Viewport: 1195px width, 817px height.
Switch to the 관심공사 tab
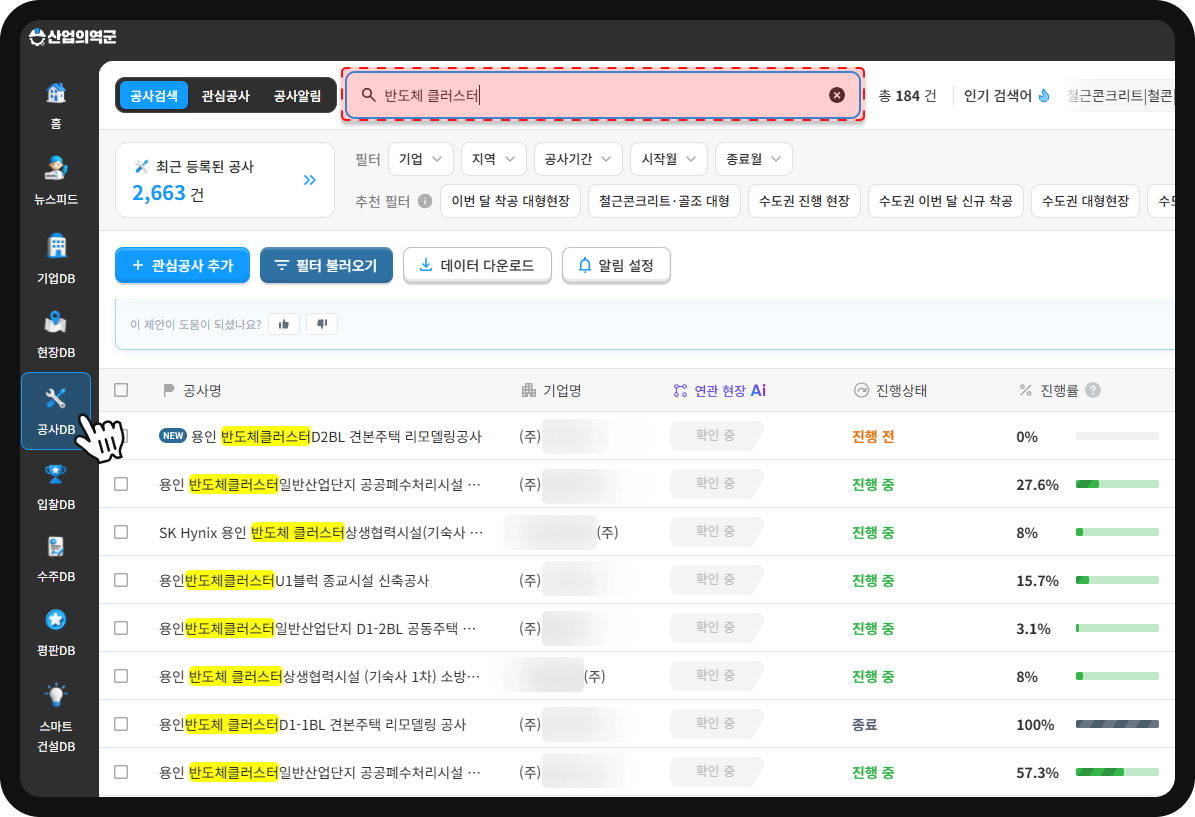tap(226, 95)
